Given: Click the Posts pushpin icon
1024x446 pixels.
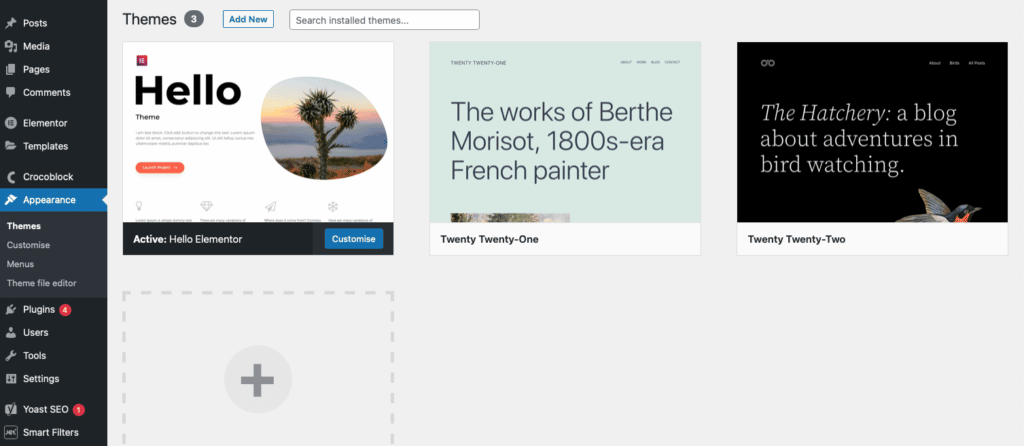Looking at the screenshot, I should tap(11, 23).
